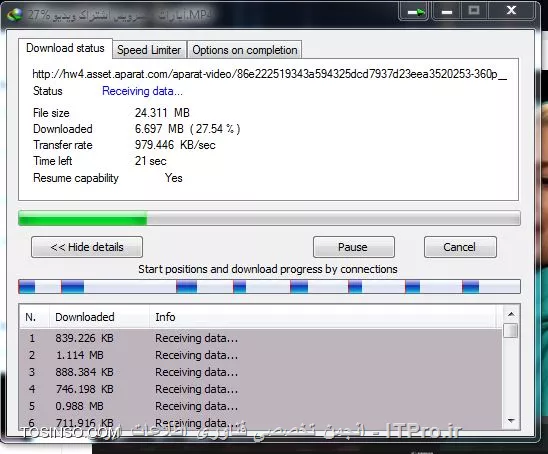Open the Speed Limiter tab

(x=149, y=50)
